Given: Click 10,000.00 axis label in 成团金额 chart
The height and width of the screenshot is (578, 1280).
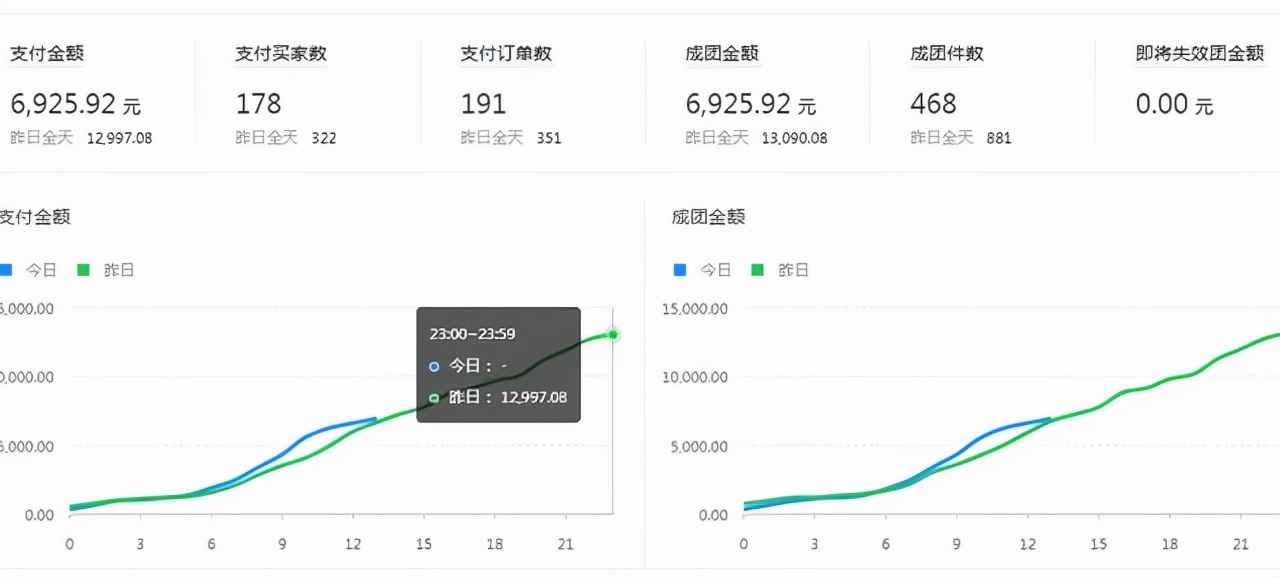Looking at the screenshot, I should (694, 377).
